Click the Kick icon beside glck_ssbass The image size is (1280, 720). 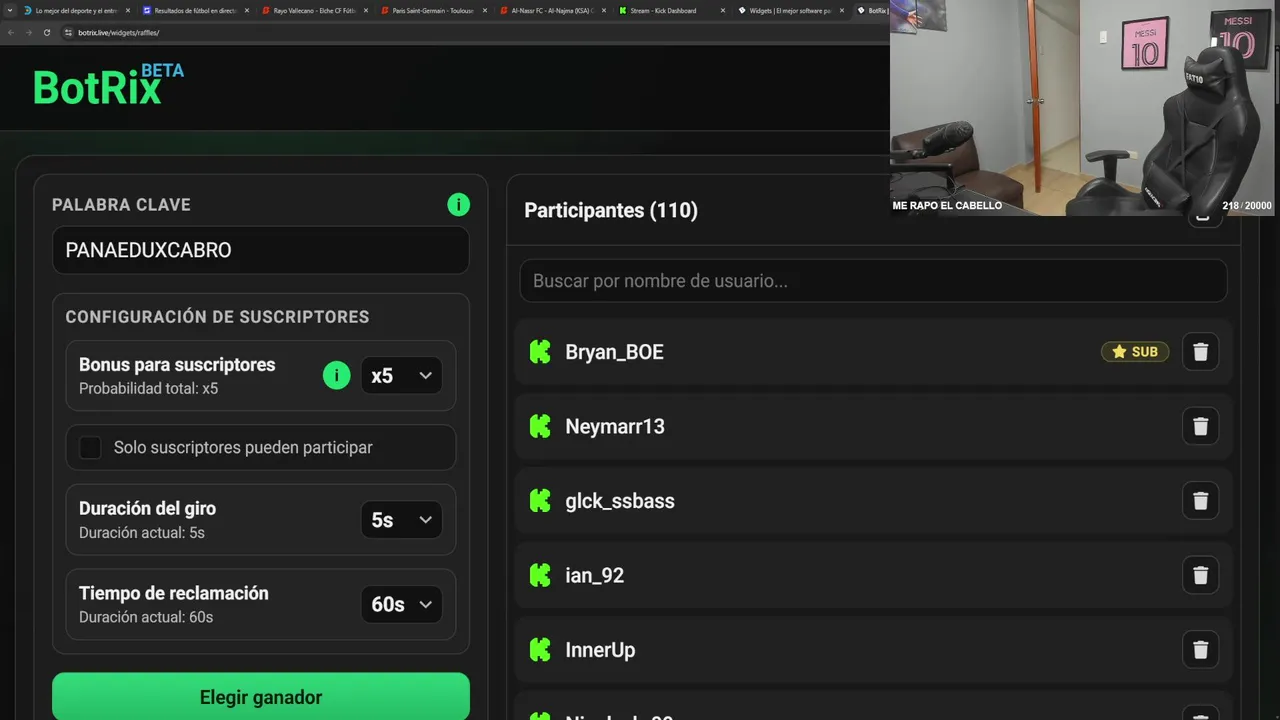(x=540, y=501)
